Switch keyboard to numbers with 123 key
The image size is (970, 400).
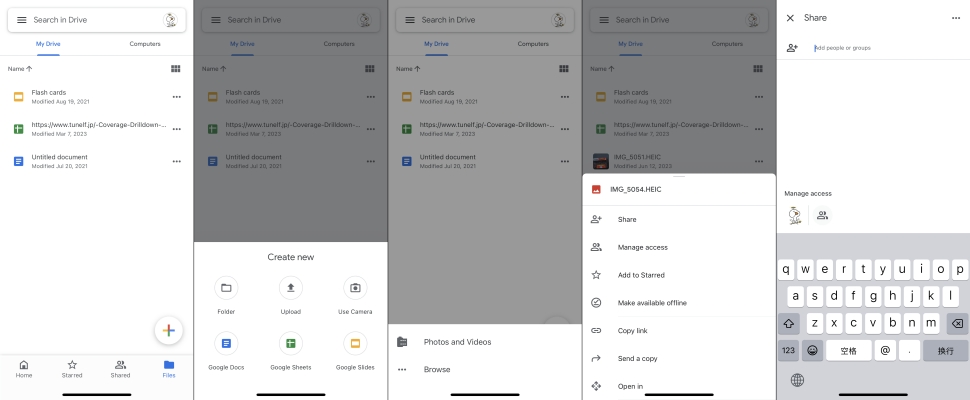[789, 351]
